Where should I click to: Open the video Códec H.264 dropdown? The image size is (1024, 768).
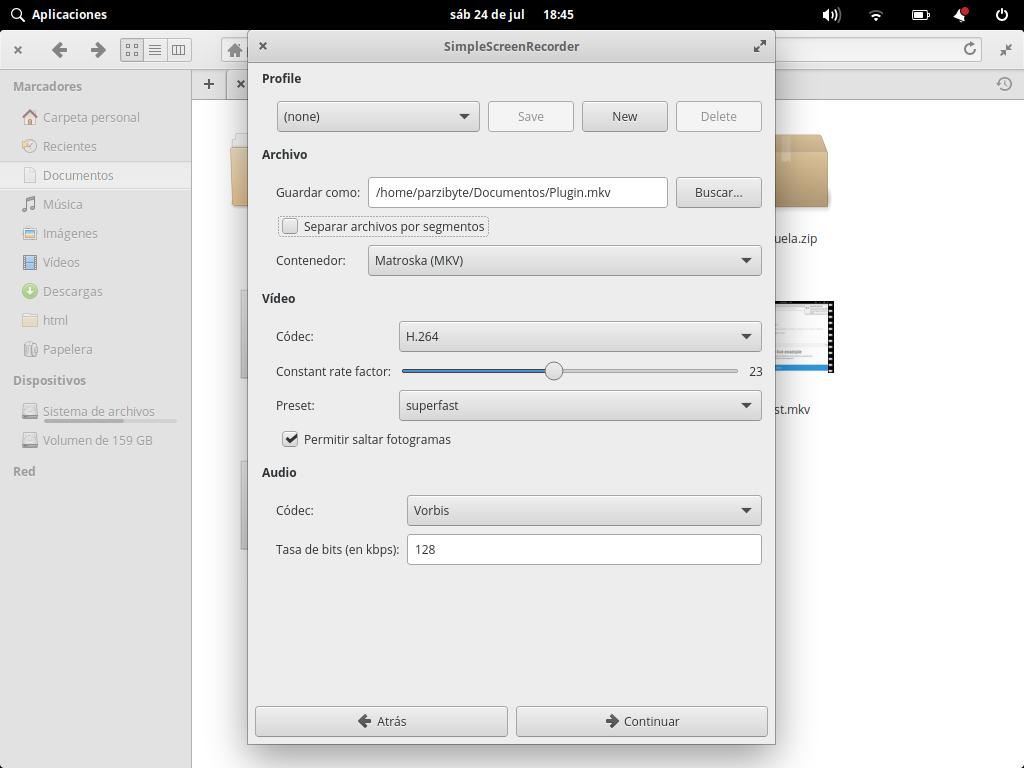(x=580, y=336)
